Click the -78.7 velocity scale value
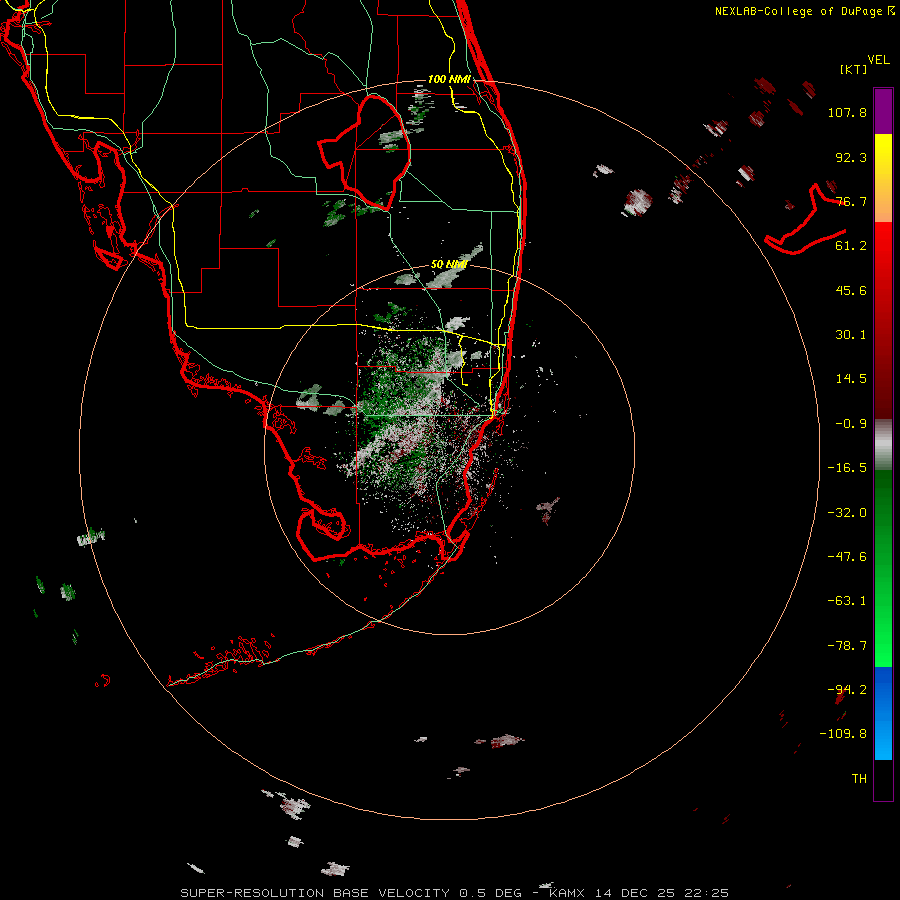This screenshot has width=900, height=900. 847,646
